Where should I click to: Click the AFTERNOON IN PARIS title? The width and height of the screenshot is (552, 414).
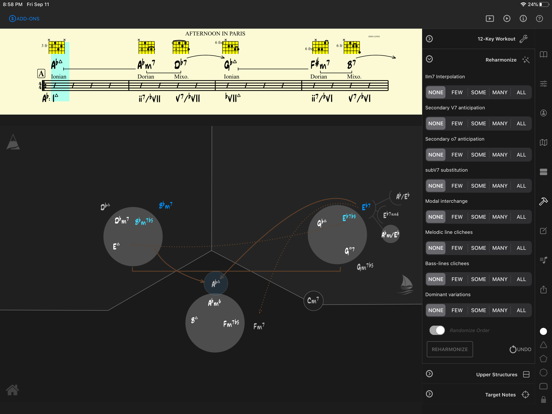[x=215, y=33]
